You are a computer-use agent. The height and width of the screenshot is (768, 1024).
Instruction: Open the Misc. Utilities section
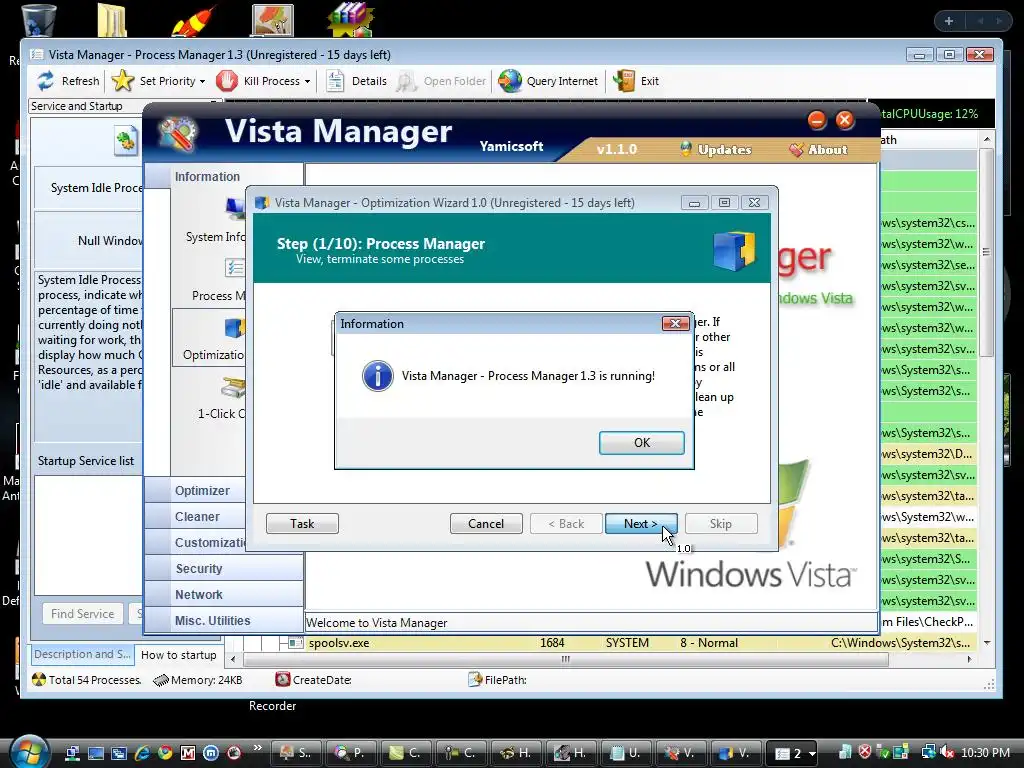[x=223, y=621]
